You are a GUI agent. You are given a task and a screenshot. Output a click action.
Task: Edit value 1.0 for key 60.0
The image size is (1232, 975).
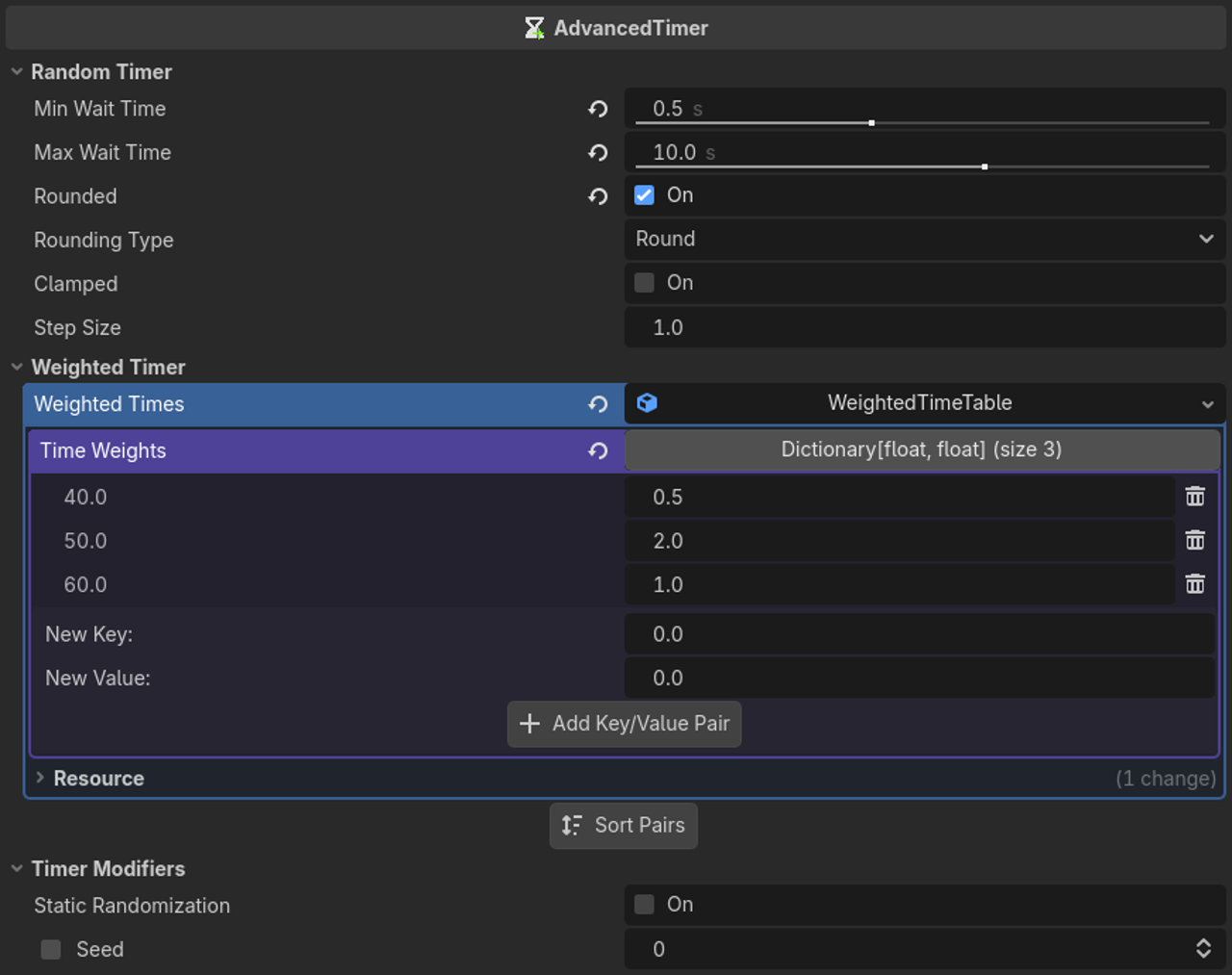[900, 584]
